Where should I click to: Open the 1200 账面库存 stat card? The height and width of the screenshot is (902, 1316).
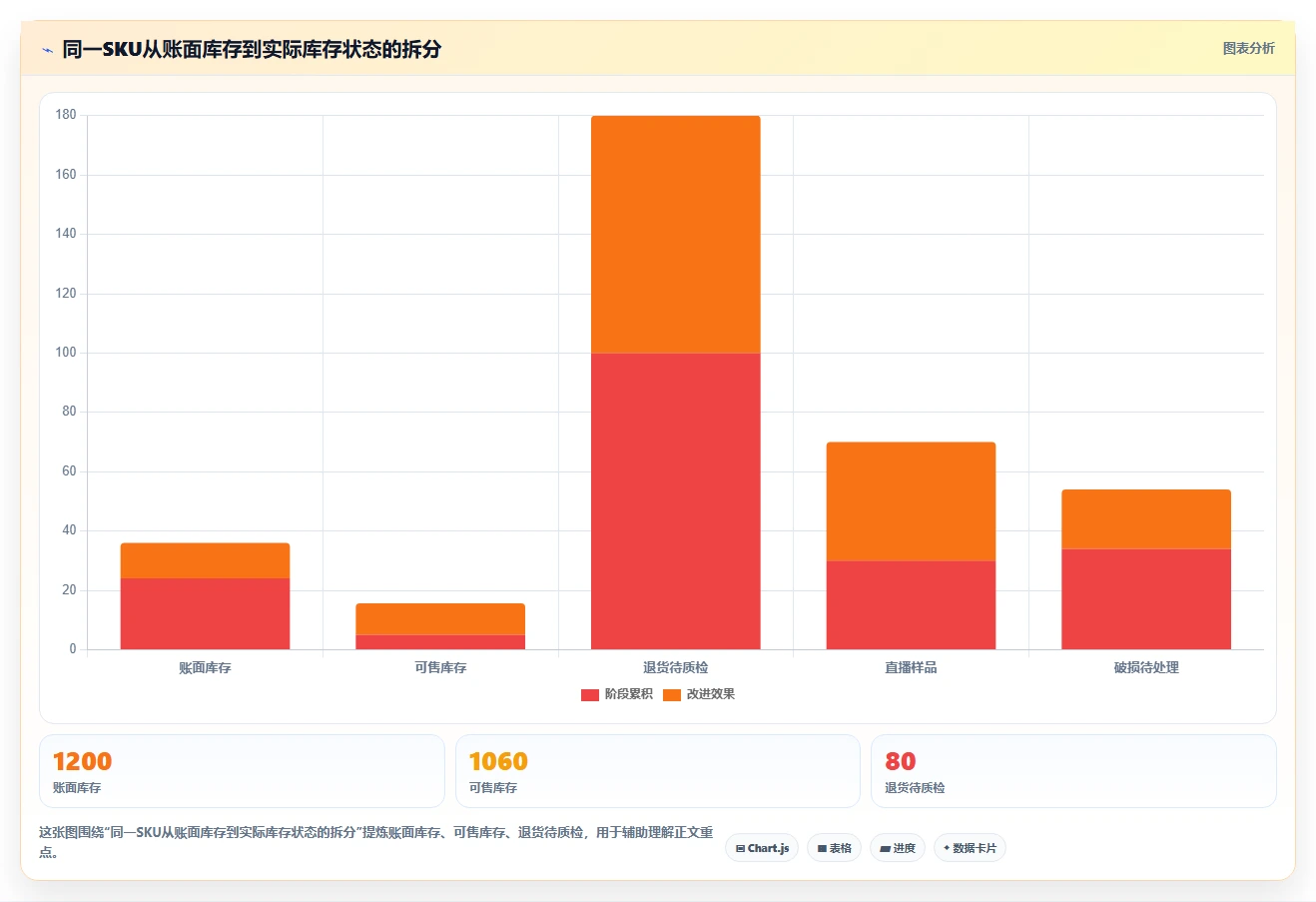(x=242, y=771)
